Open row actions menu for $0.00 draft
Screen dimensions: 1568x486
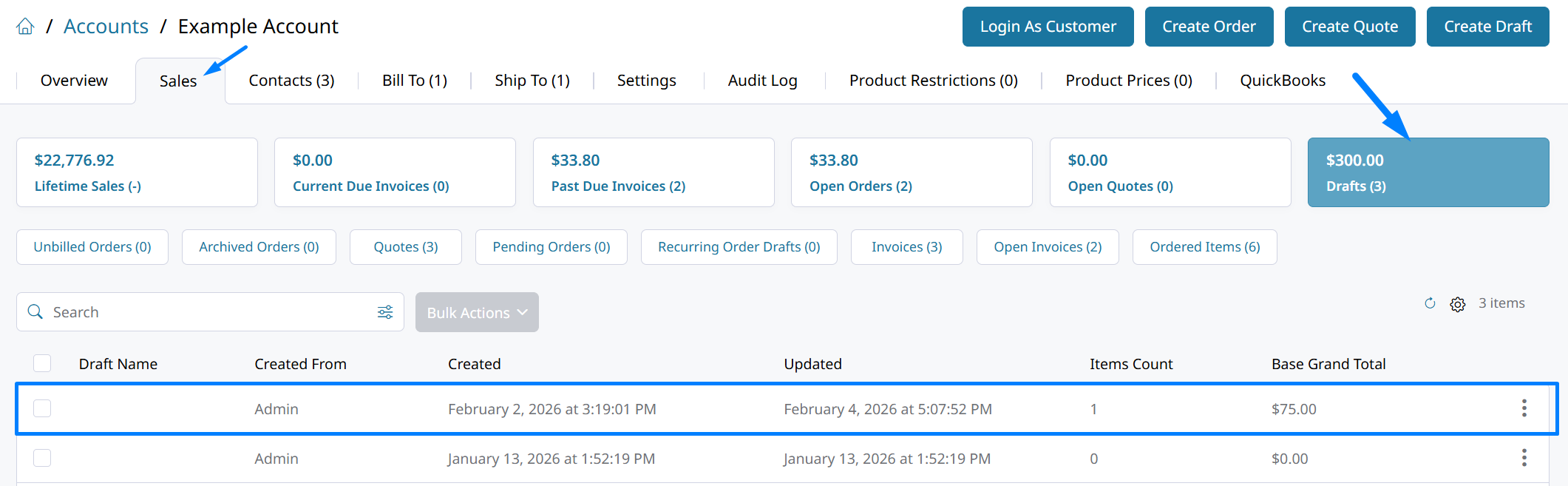1524,458
